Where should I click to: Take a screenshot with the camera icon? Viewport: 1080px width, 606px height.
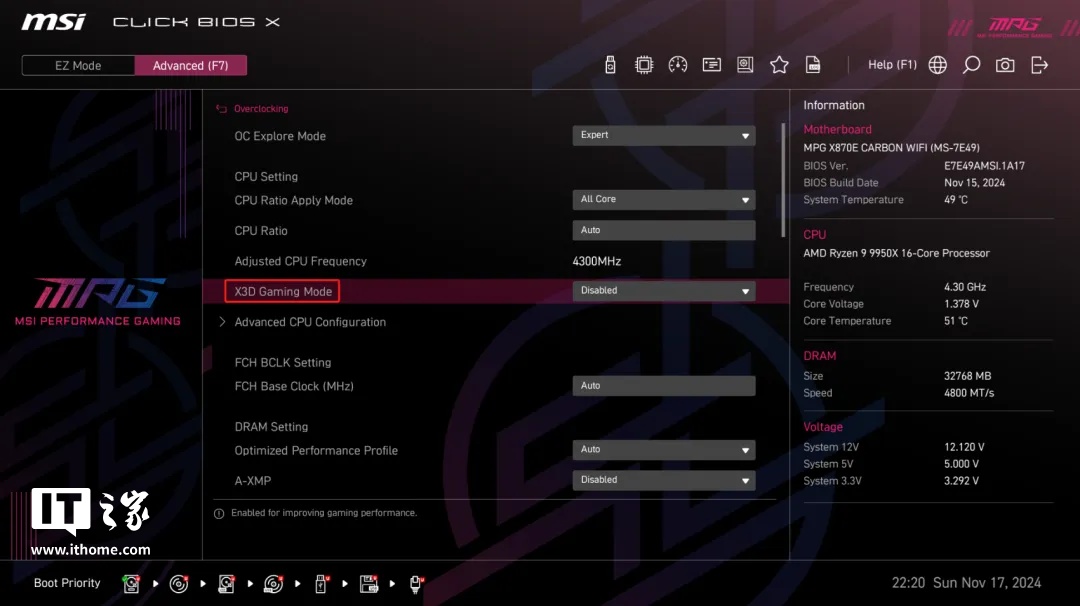coord(1005,65)
